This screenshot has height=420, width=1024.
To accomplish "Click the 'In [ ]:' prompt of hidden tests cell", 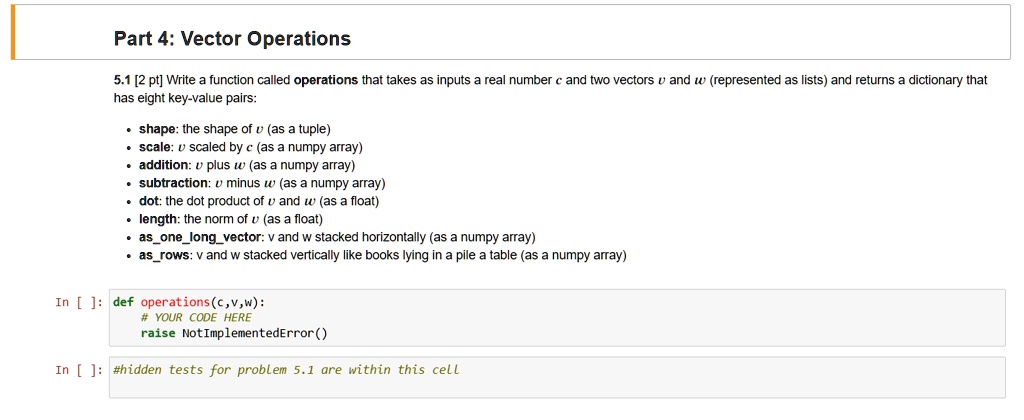I will click(x=79, y=370).
